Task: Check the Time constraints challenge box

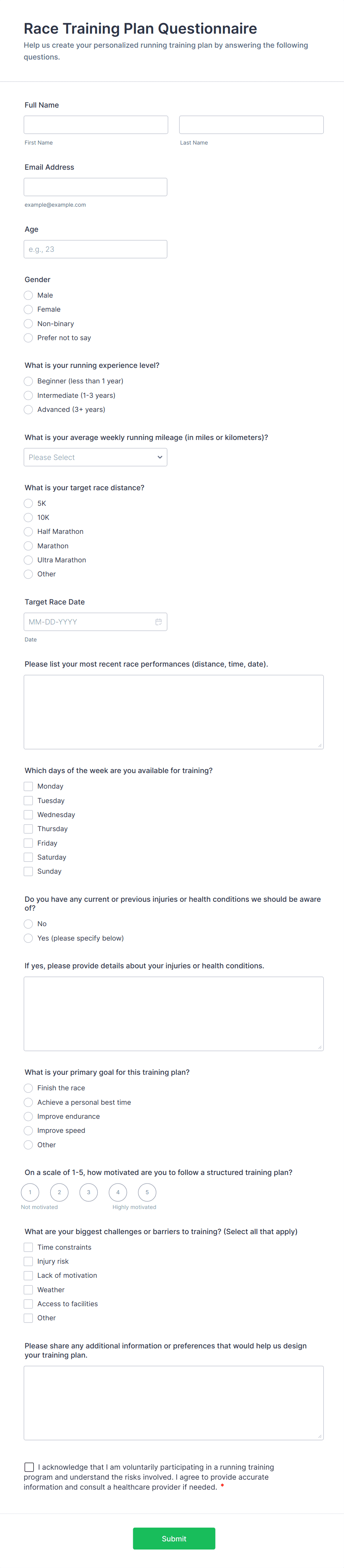Action: click(28, 1247)
